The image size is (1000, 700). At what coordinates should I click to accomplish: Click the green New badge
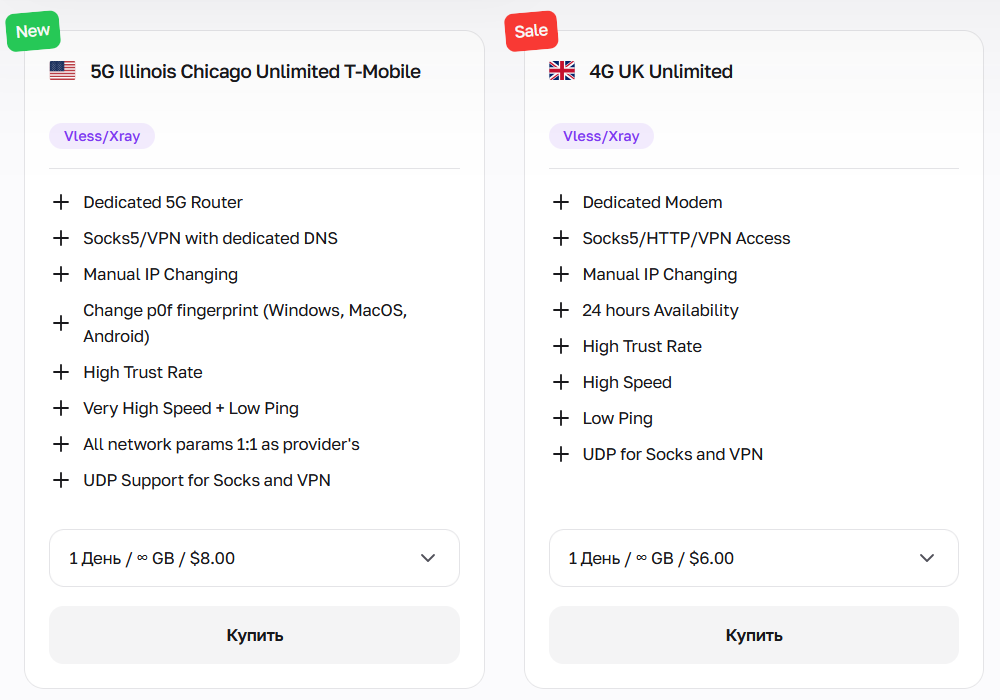click(33, 31)
